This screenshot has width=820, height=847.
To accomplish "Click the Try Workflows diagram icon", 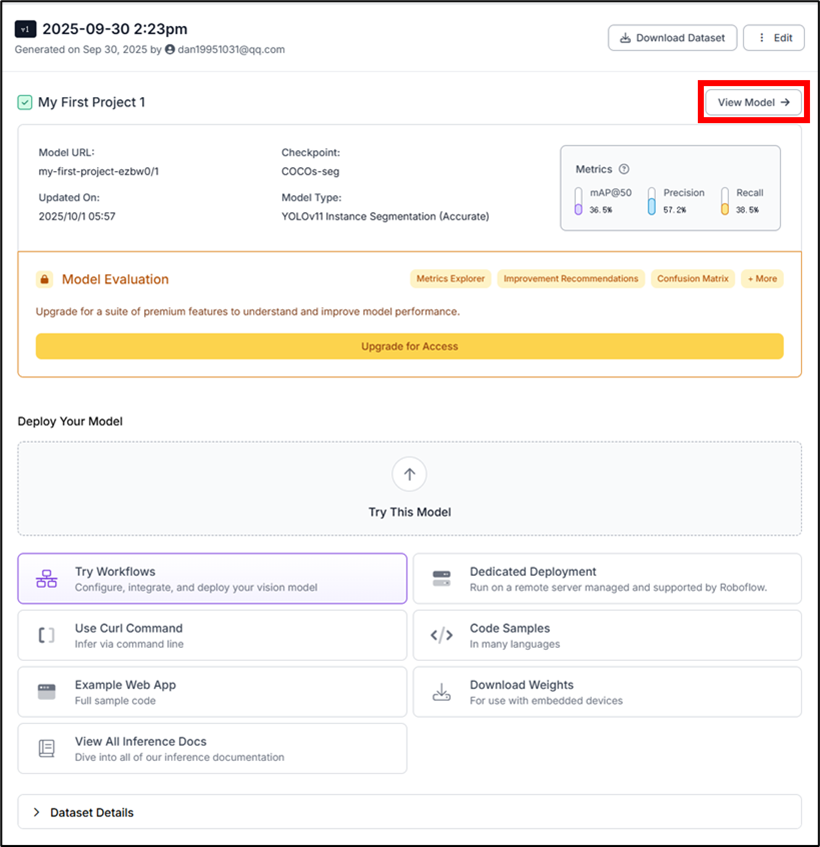I will [x=46, y=579].
